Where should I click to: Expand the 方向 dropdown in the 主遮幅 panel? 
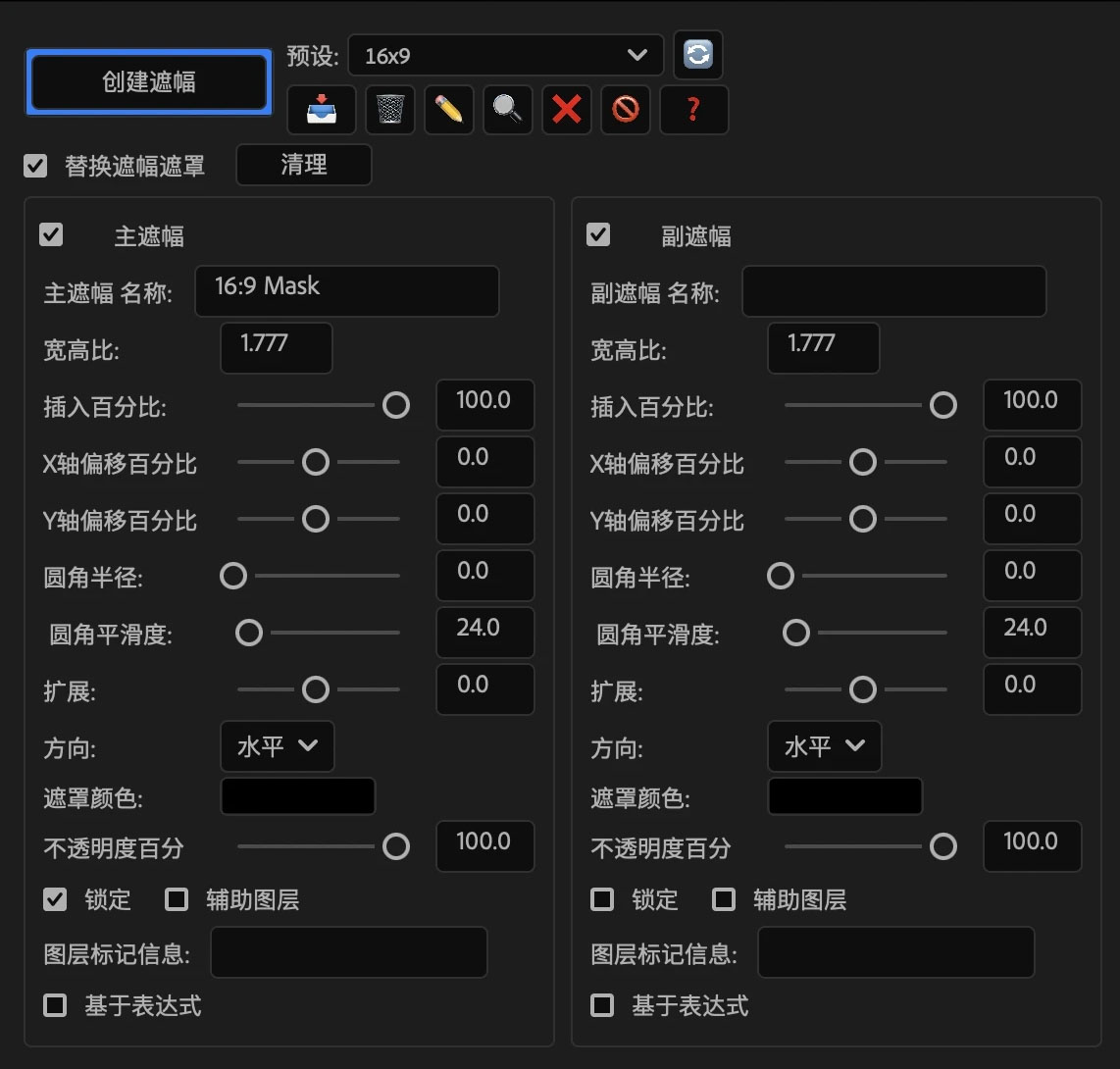[277, 746]
